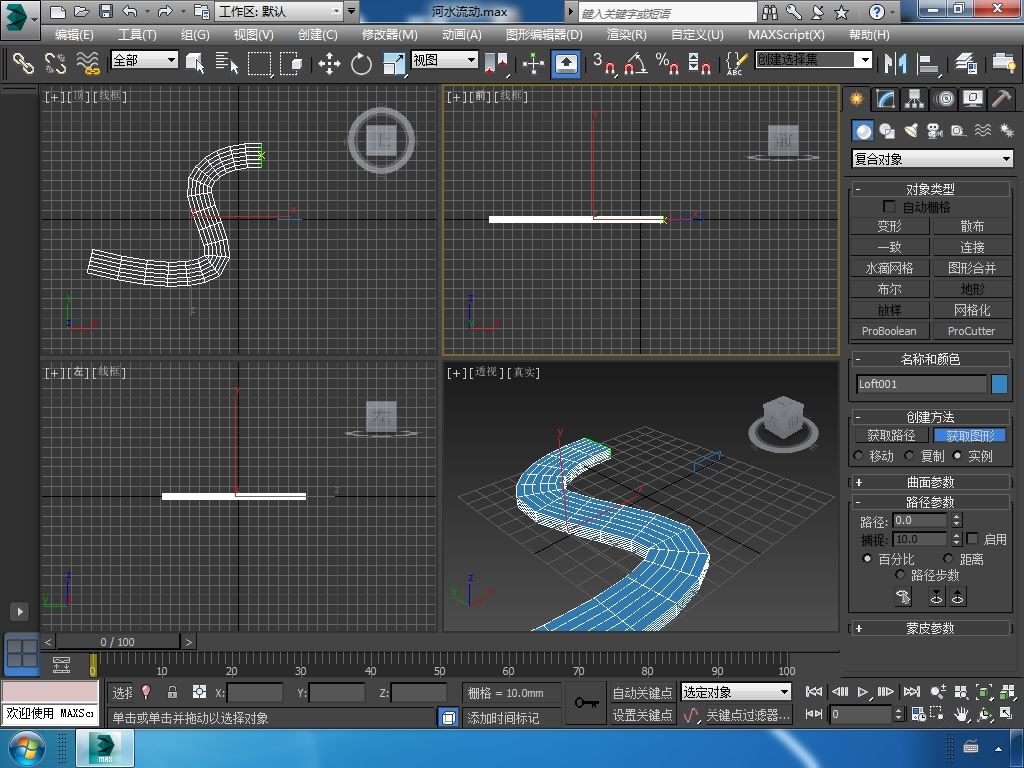Select the Lights category icon

point(911,131)
